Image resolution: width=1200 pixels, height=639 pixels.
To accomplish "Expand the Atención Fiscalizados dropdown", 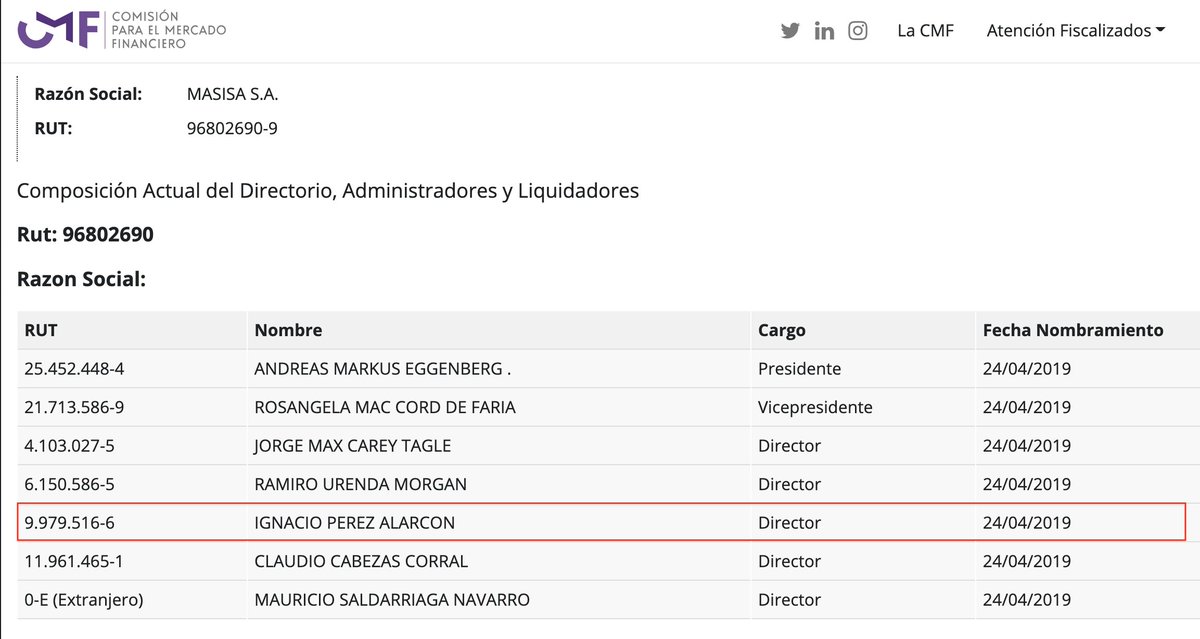I will [1076, 30].
